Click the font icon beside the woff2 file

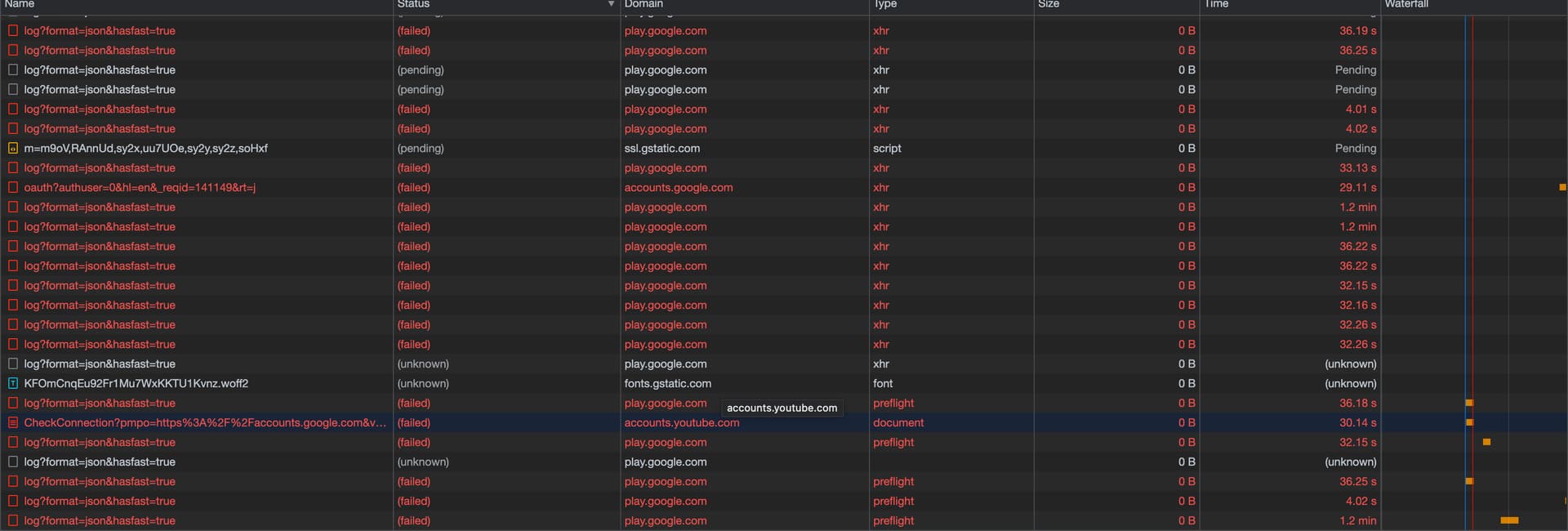click(12, 384)
